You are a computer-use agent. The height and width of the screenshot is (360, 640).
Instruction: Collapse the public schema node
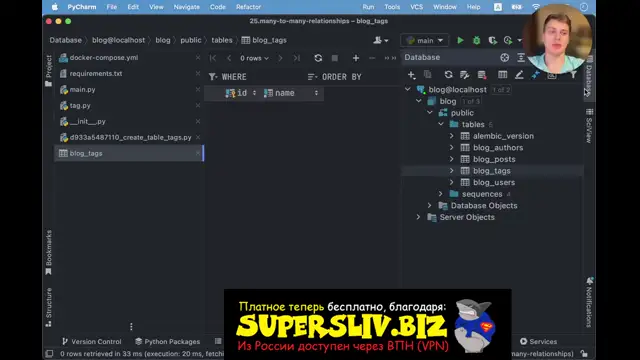pyautogui.click(x=430, y=112)
